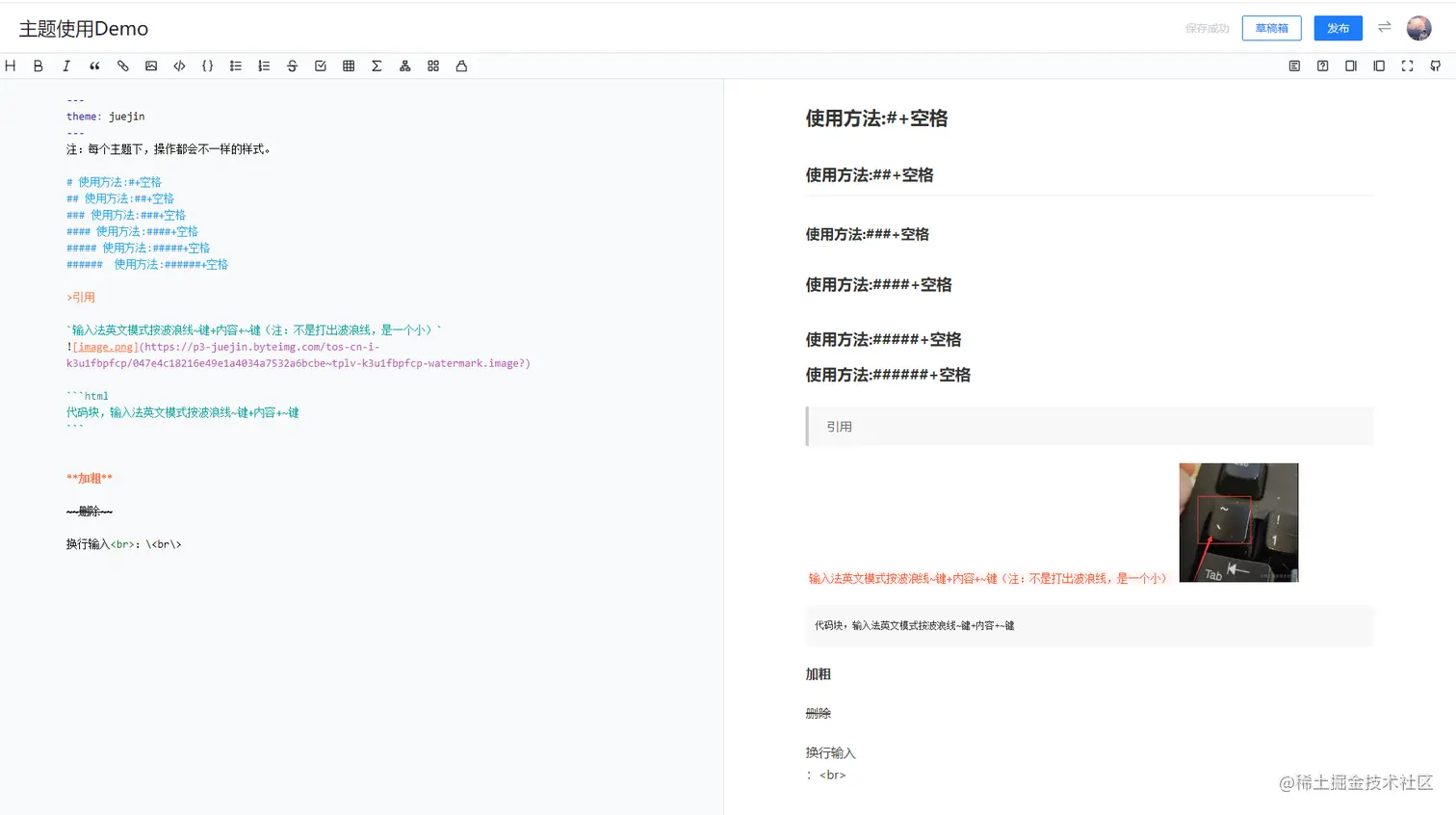This screenshot has height=815, width=1456.
Task: Open the code highlight style picker
Action: pos(461,66)
